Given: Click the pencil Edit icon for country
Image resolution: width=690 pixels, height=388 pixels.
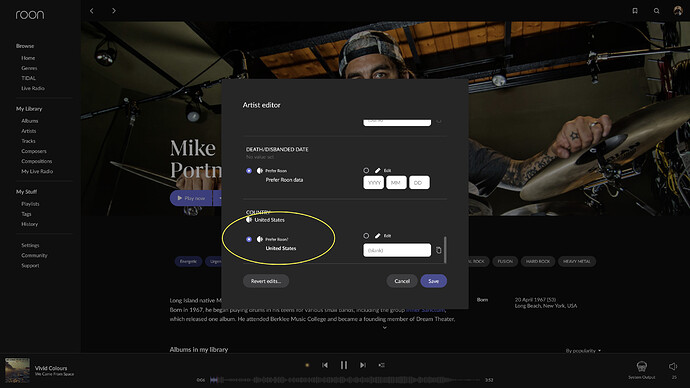Looking at the screenshot, I should coord(378,236).
